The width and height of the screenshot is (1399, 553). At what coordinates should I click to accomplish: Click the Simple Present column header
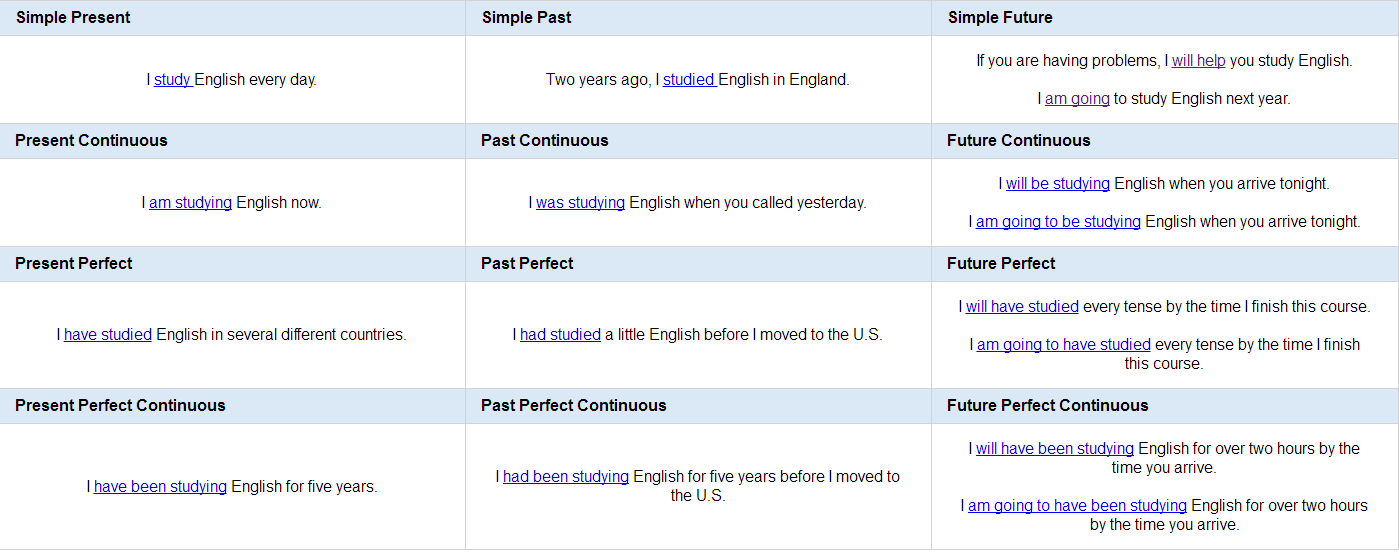point(233,18)
